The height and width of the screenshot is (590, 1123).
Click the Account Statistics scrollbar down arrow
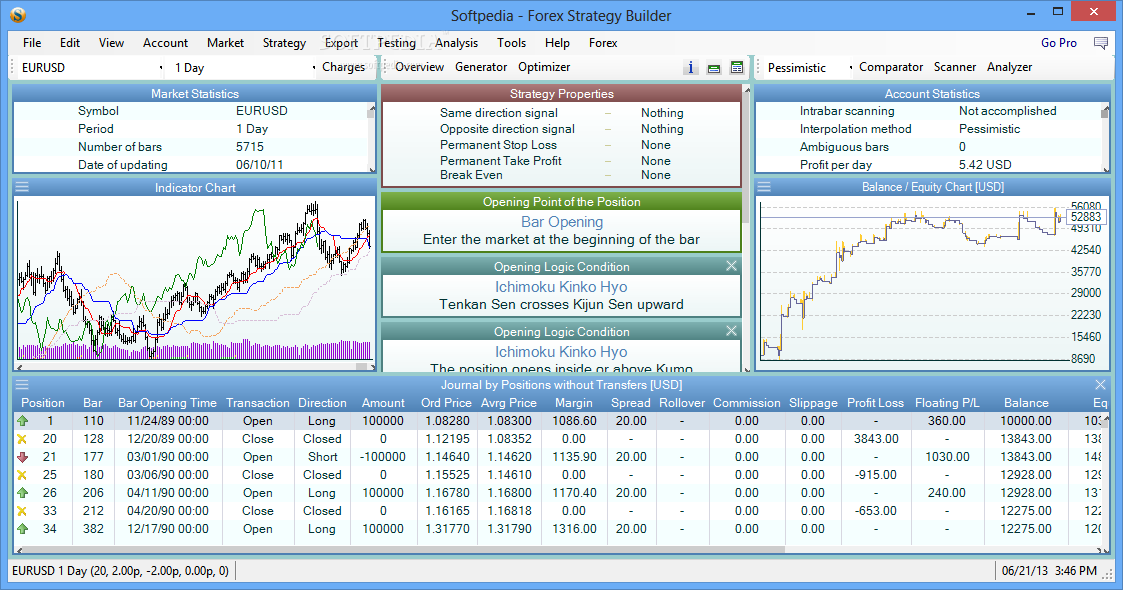[1106, 169]
